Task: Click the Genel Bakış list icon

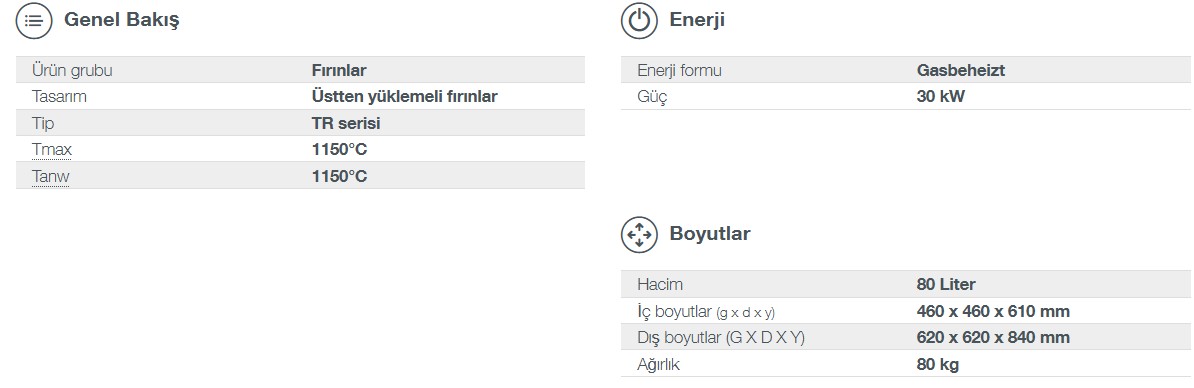Action: [34, 21]
